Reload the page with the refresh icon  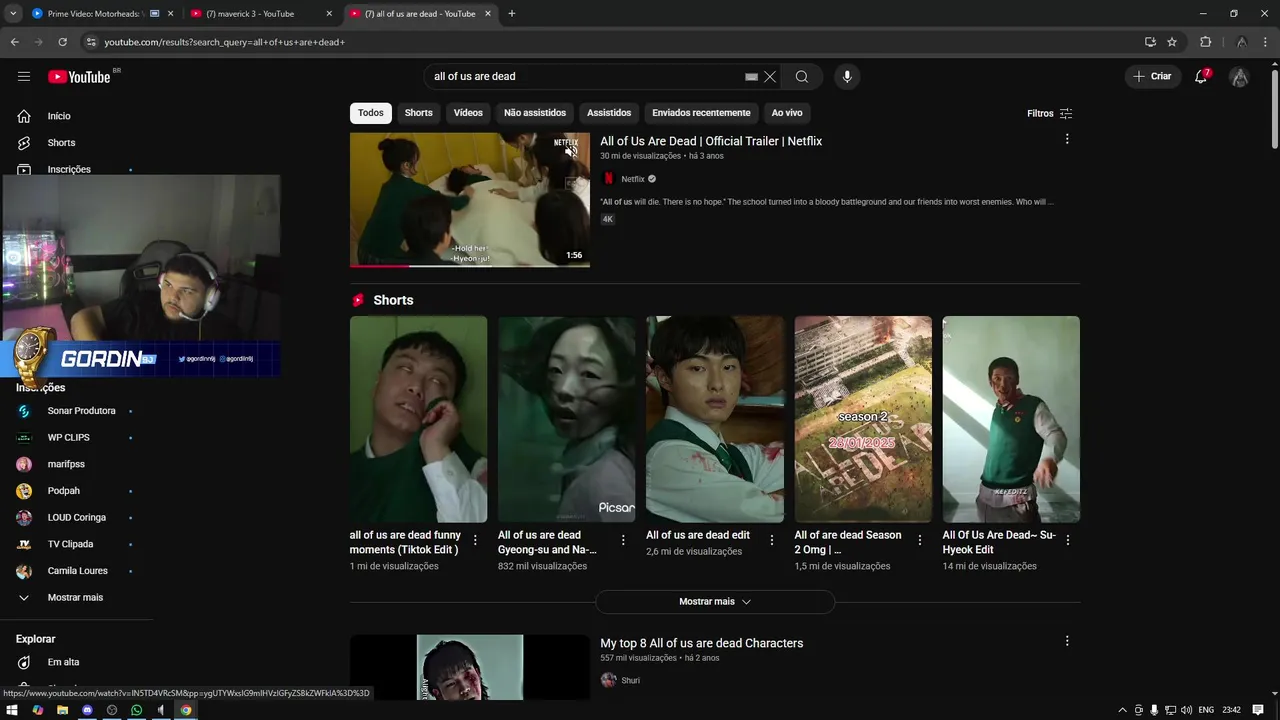[x=62, y=42]
